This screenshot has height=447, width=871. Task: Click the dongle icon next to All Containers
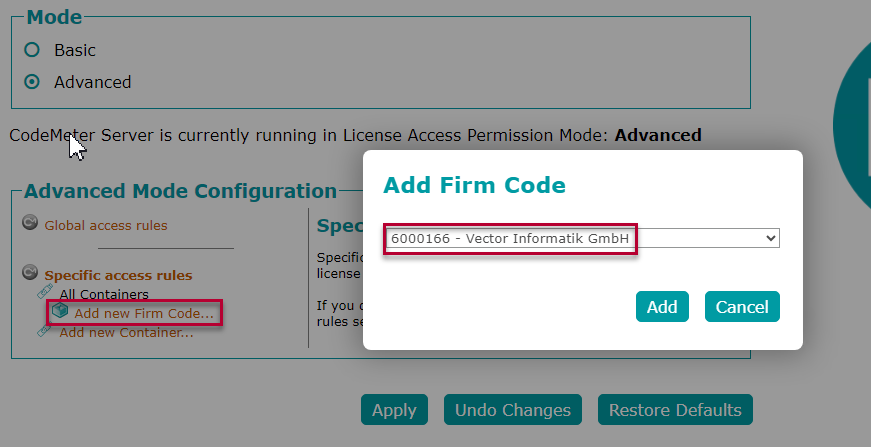coord(46,292)
